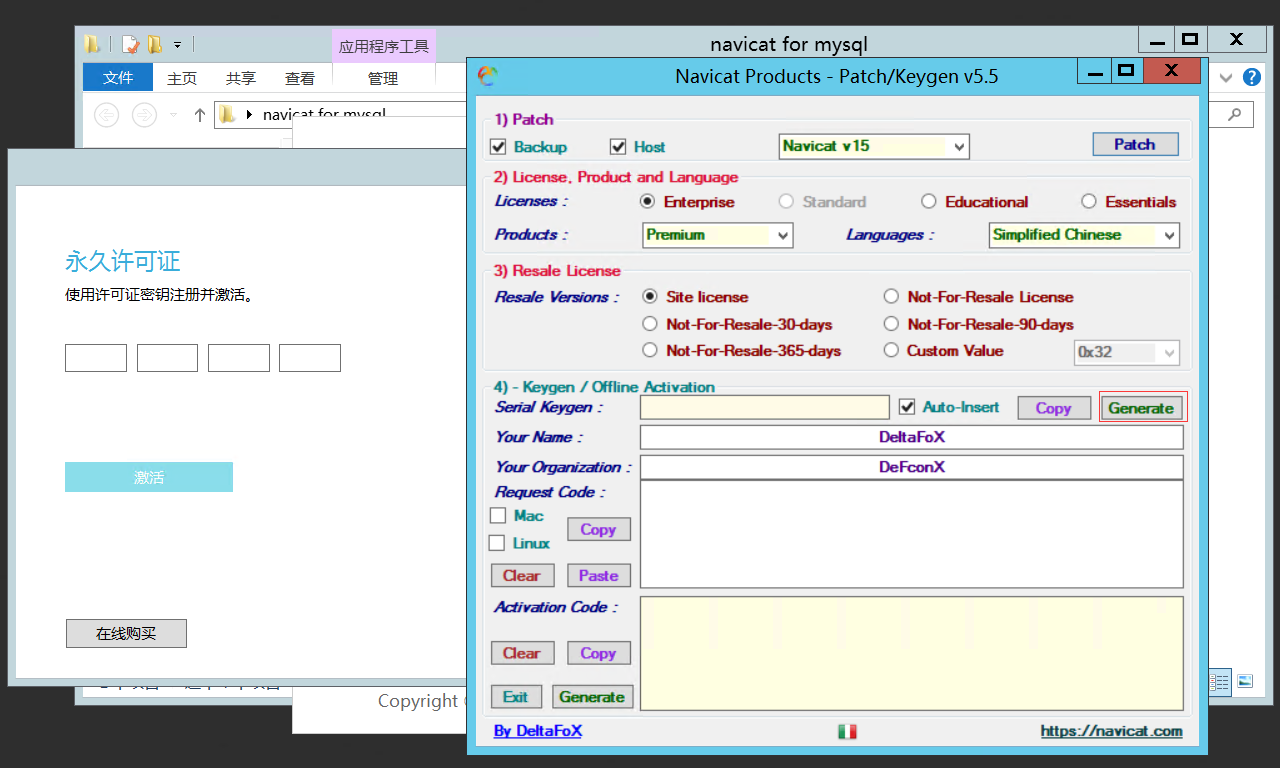Expand the Explorer ribbon chevron
The height and width of the screenshot is (768, 1280).
(1227, 77)
